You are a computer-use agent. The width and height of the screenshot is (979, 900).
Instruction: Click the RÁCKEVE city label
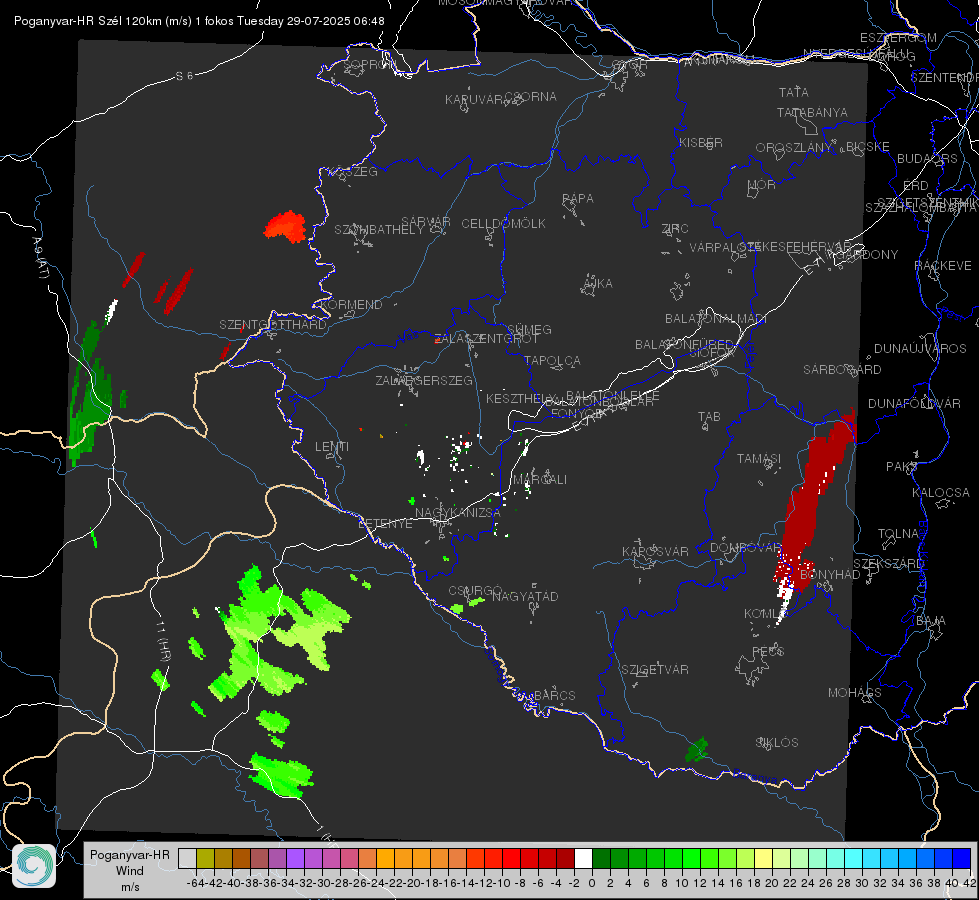click(943, 266)
